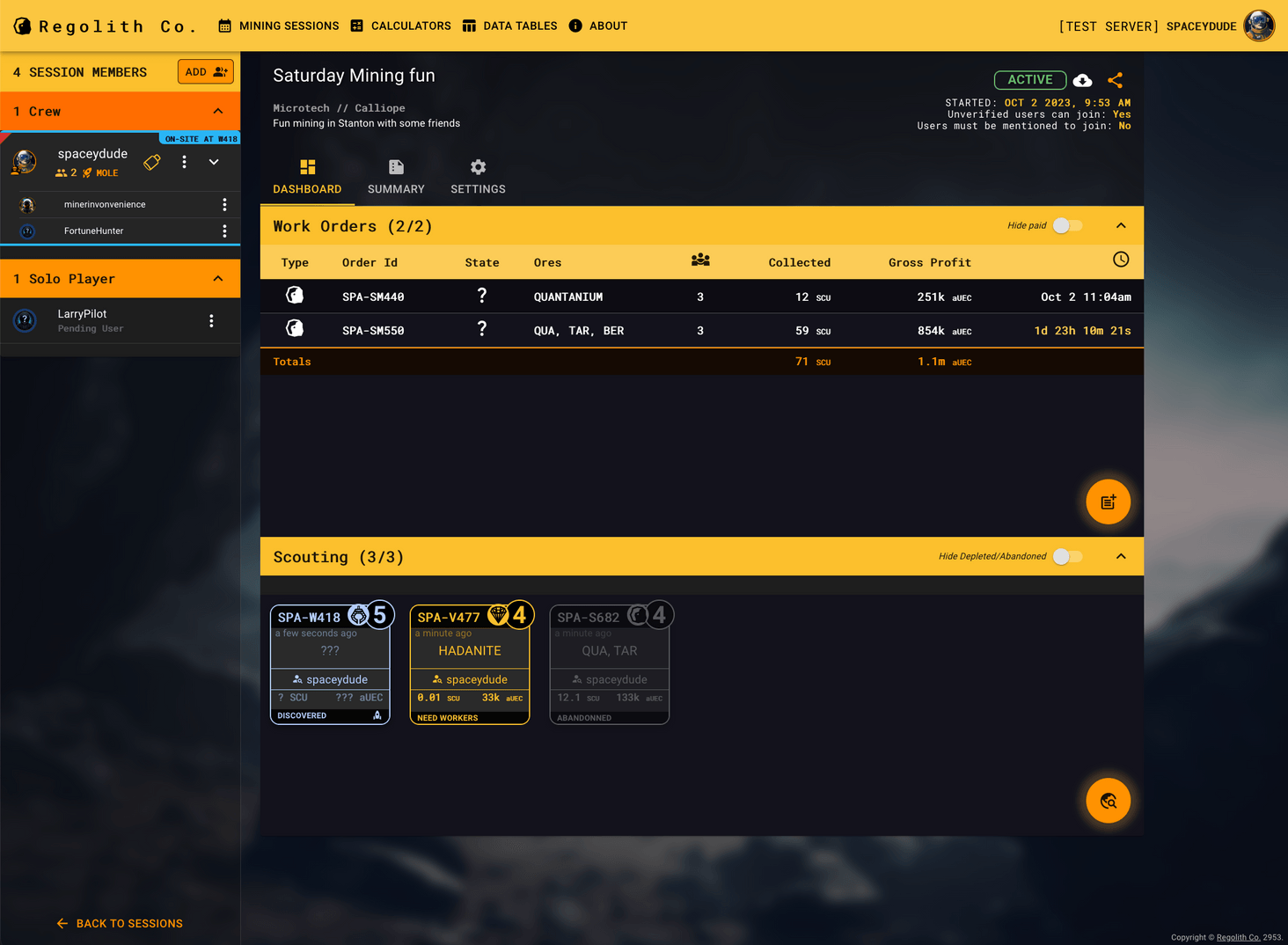Collapse the 1 Solo Player section

(218, 279)
